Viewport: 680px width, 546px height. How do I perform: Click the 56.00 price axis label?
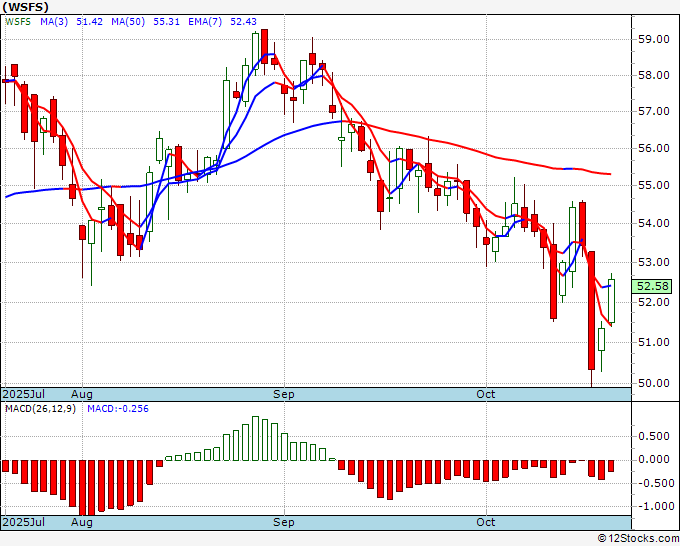click(654, 148)
